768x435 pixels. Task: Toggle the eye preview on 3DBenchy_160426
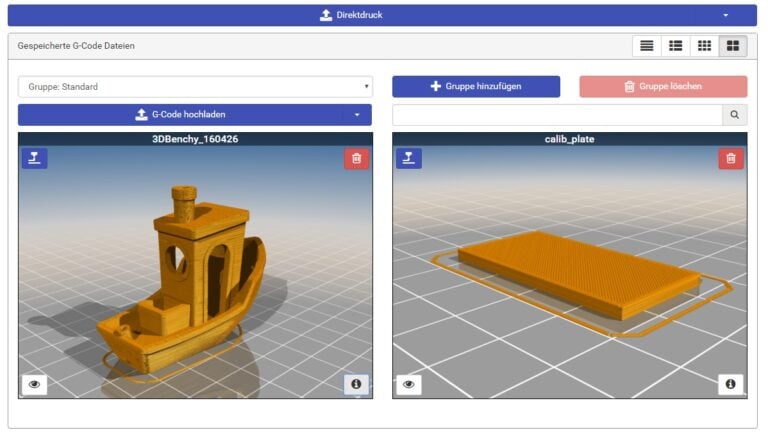(34, 384)
